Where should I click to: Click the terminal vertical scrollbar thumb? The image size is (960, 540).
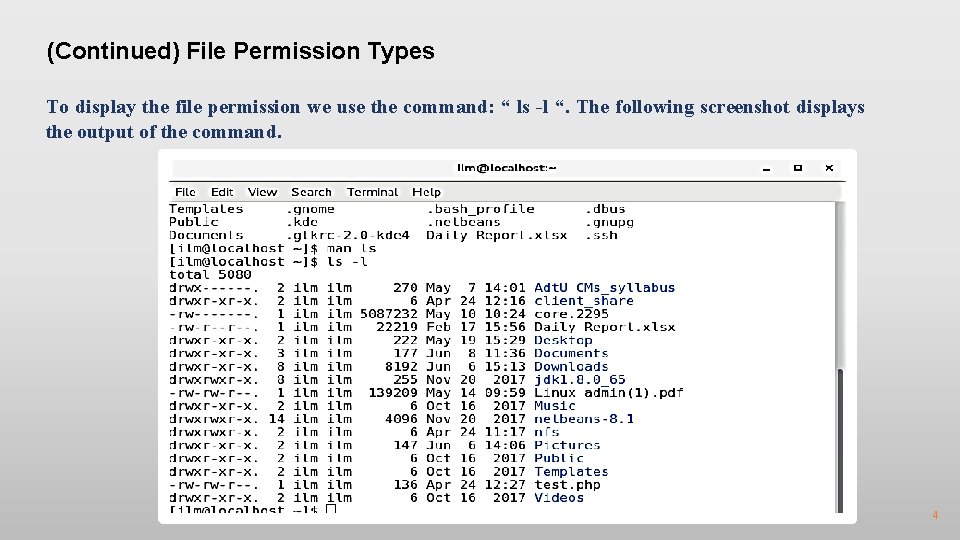tap(840, 440)
